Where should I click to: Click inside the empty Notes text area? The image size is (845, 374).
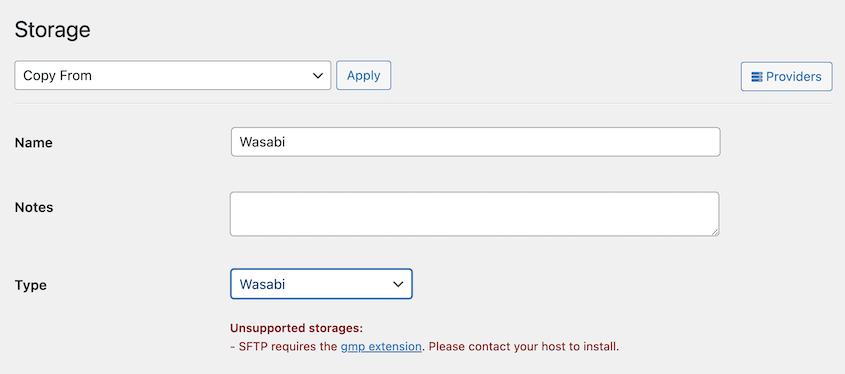click(475, 214)
